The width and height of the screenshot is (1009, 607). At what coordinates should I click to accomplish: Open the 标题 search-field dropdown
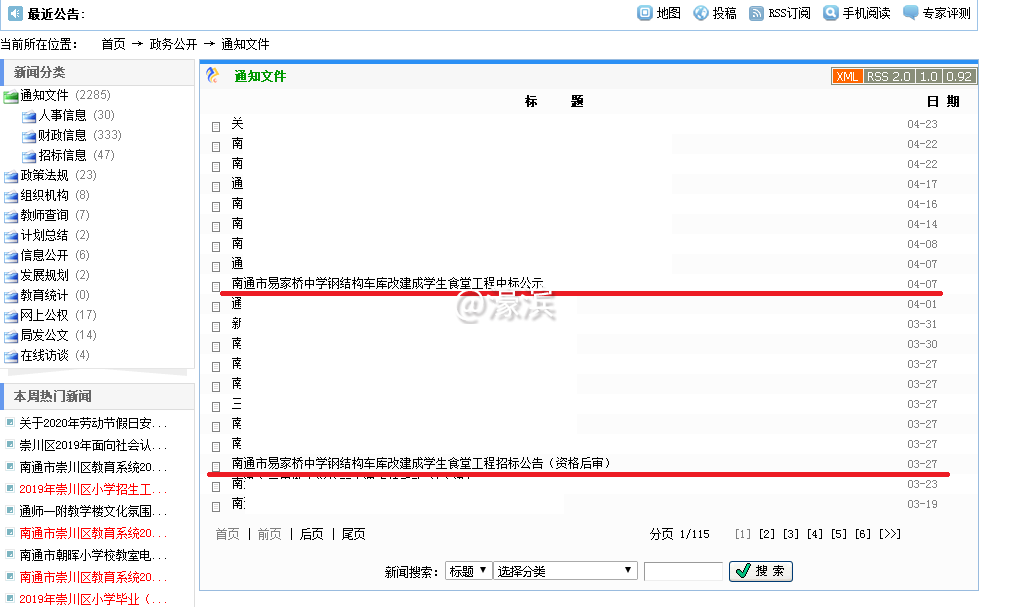click(x=468, y=571)
